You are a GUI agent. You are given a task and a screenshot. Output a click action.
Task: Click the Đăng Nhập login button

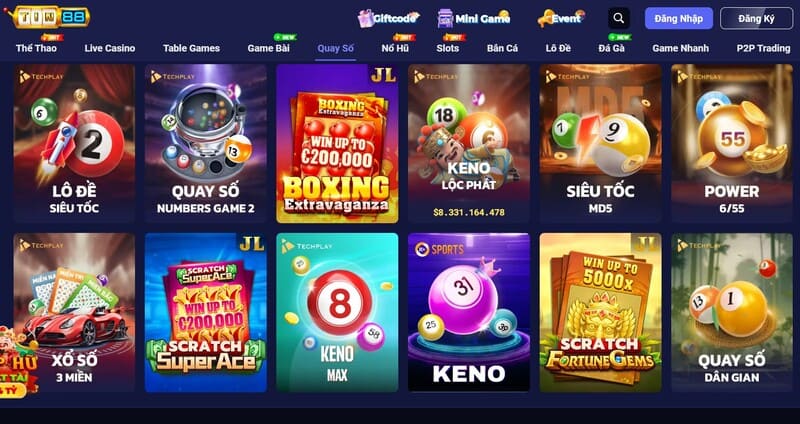tap(679, 18)
